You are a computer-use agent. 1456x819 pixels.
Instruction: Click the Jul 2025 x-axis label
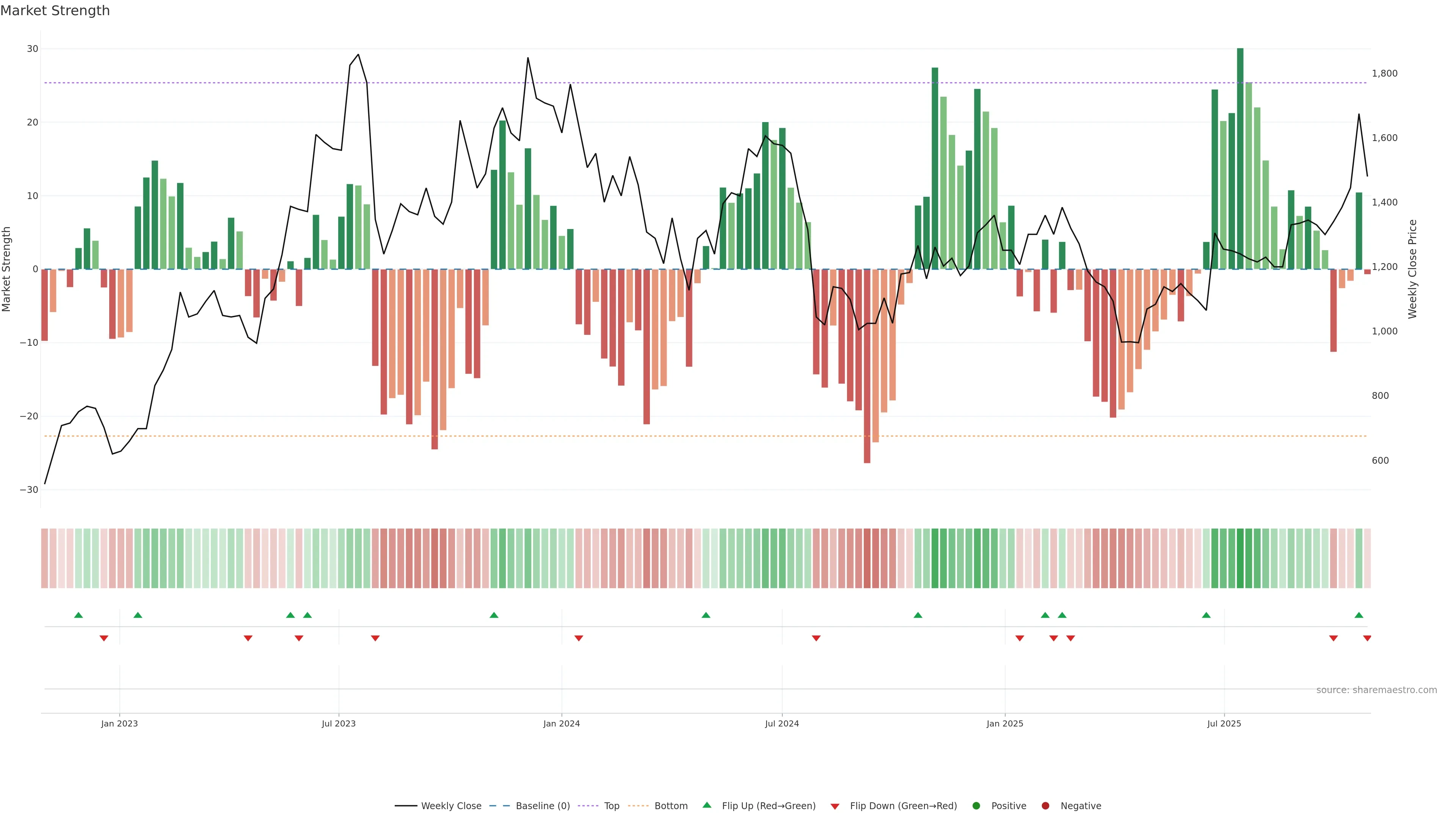(1224, 723)
